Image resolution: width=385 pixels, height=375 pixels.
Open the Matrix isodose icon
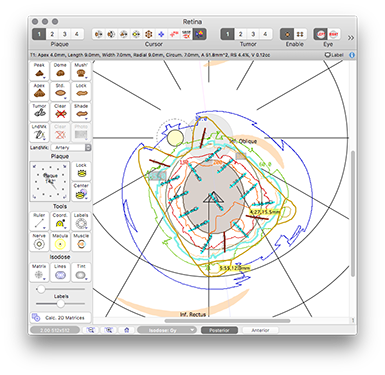pyautogui.click(x=39, y=272)
